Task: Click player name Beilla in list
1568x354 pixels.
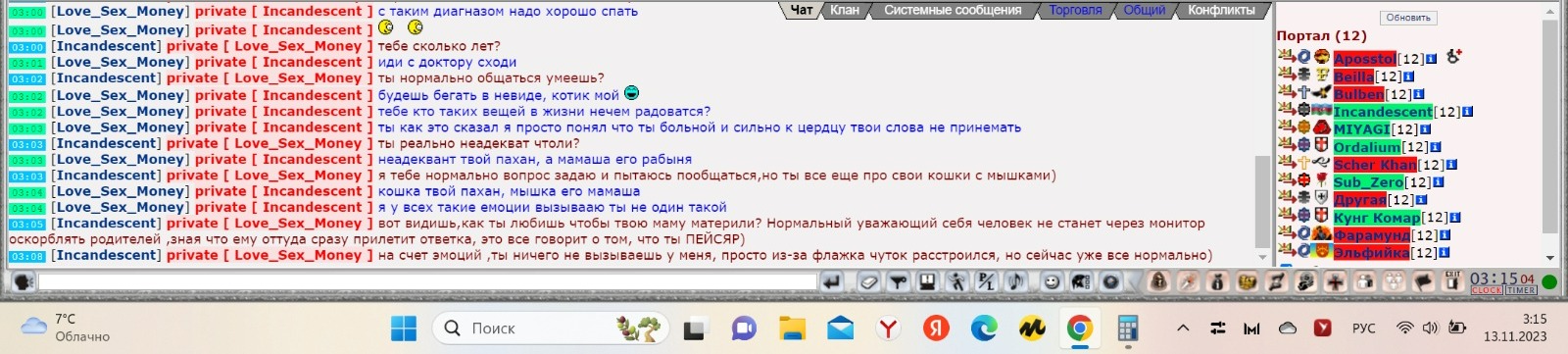Action: 1353,76
